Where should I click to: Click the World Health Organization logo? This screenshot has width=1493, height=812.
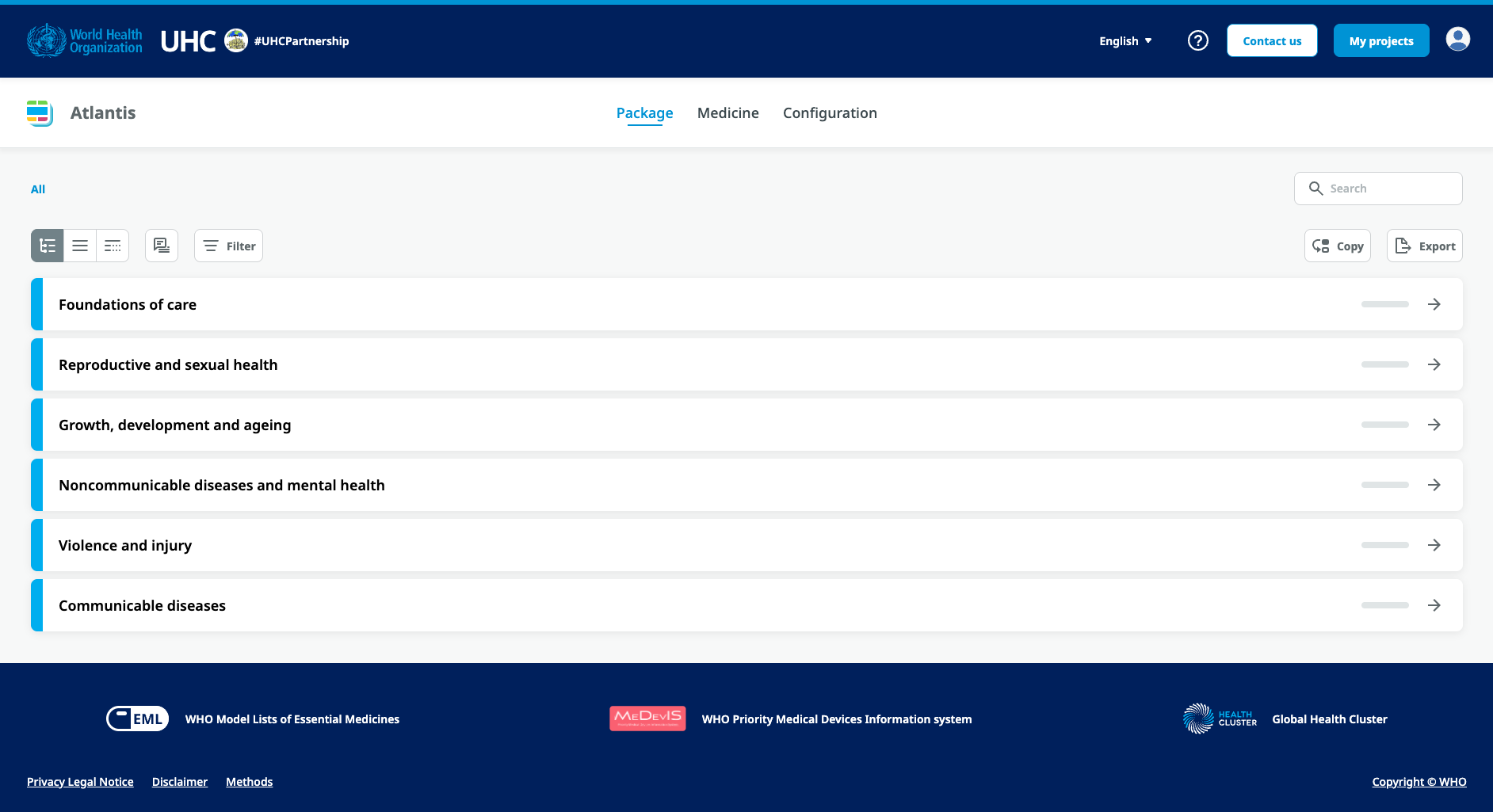point(85,40)
